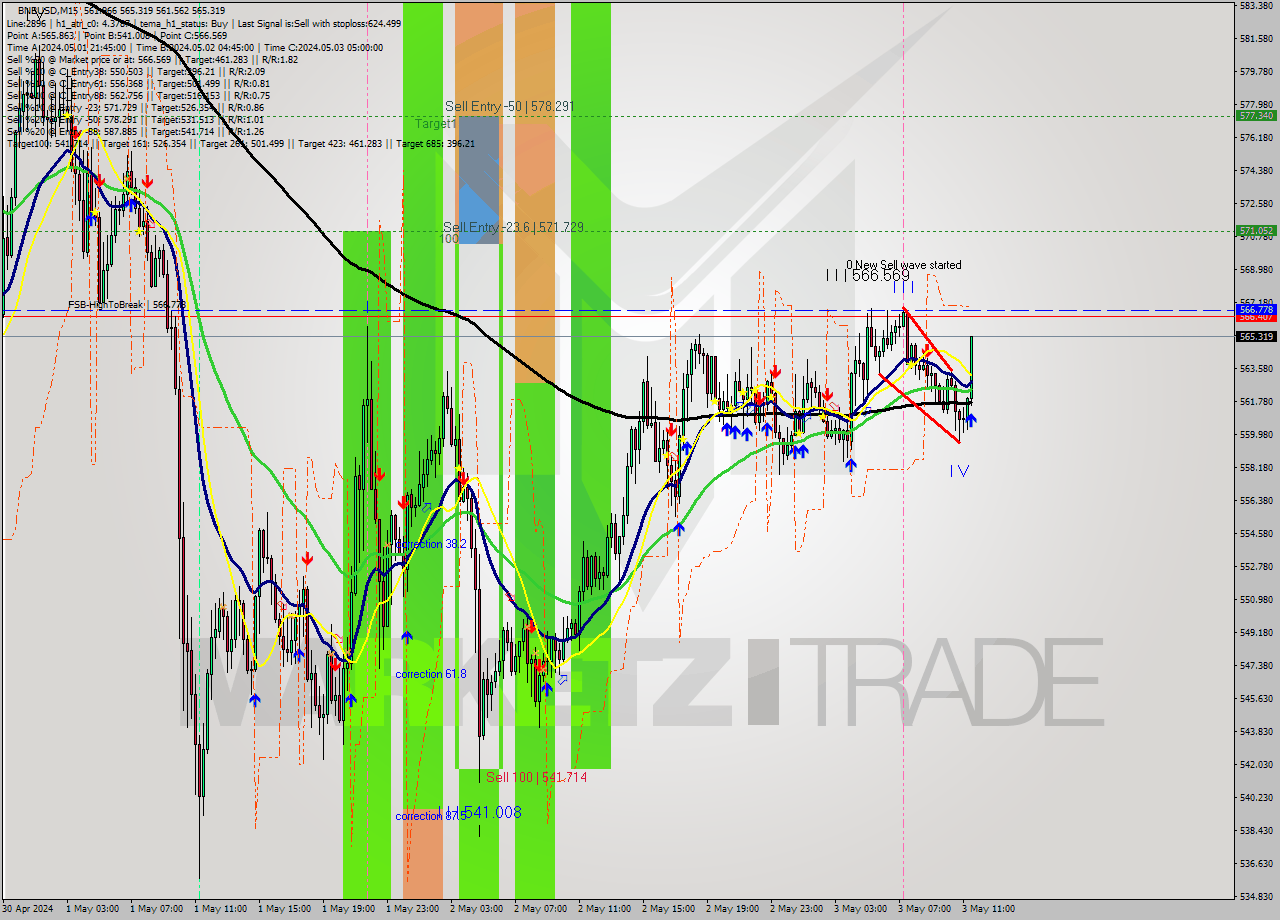Select the 'Sell Entry -50 | 578.291' label
1280x920 pixels.
point(510,106)
